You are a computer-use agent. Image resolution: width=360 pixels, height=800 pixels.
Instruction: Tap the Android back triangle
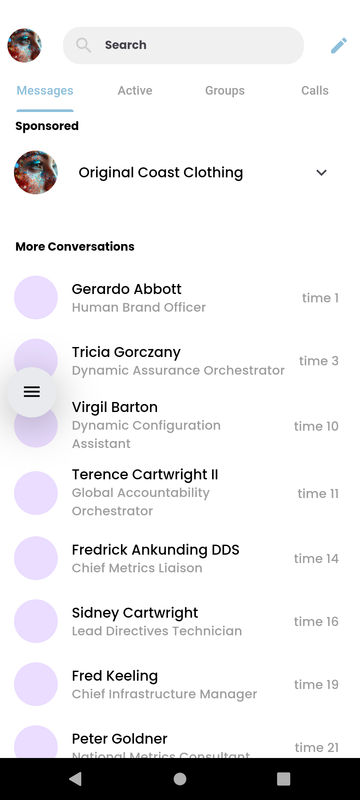[75, 779]
